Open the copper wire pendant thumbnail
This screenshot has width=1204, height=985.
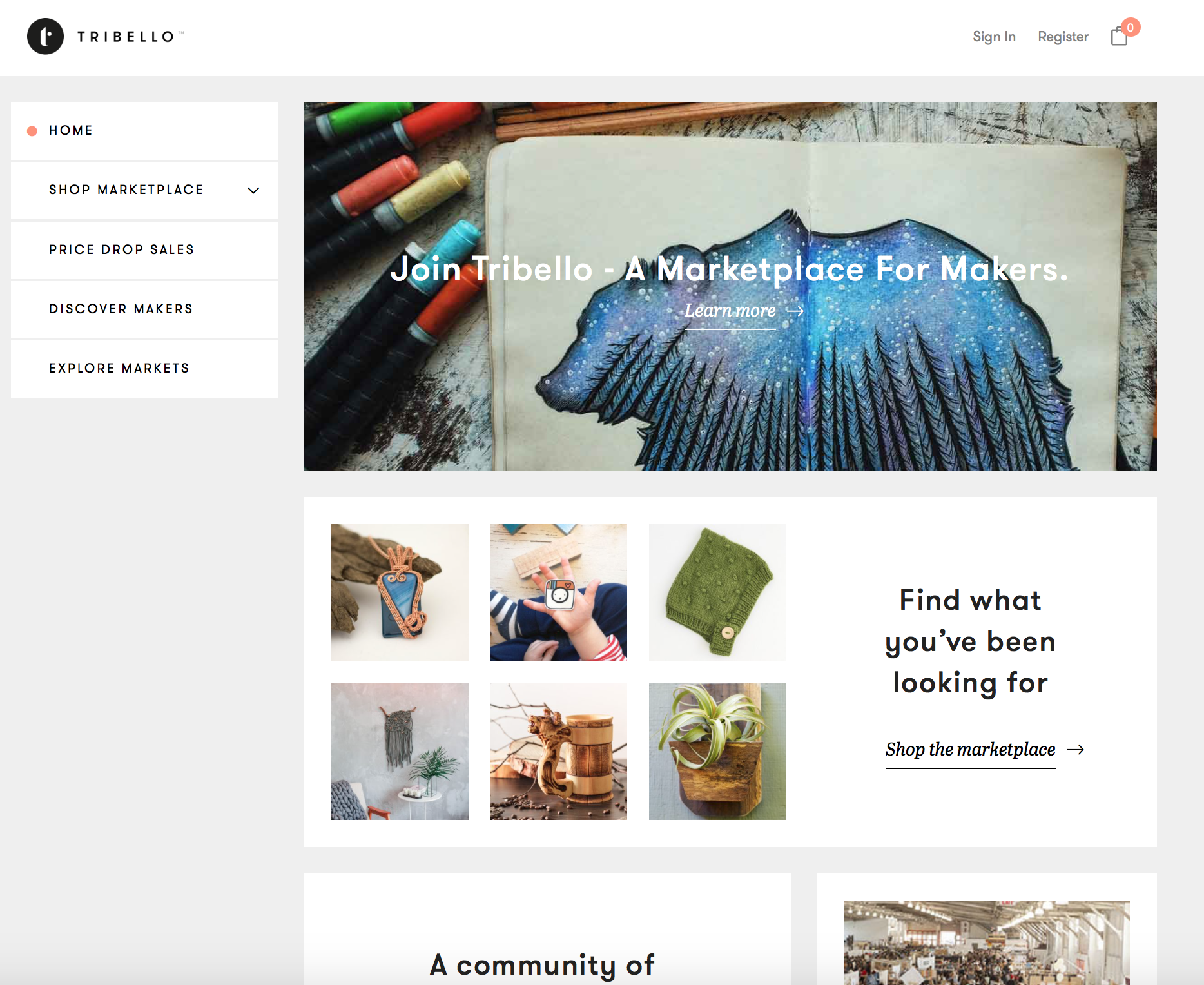400,592
